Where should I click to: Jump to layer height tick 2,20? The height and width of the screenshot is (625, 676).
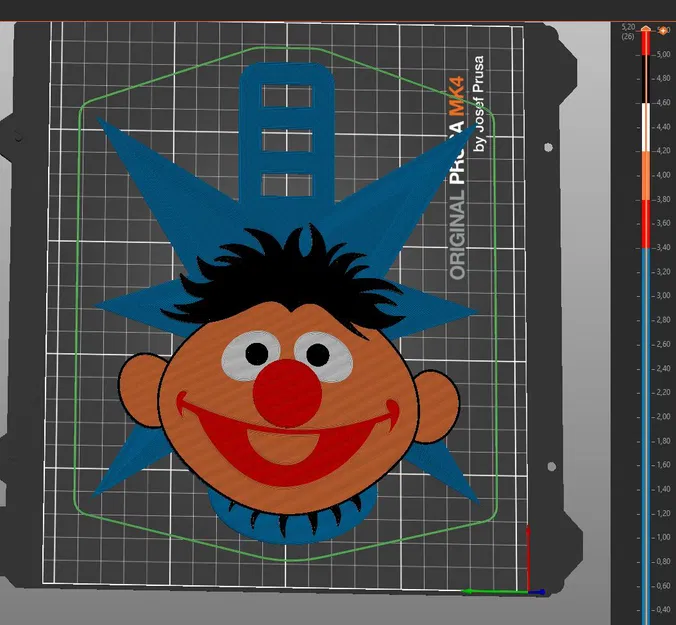click(664, 392)
